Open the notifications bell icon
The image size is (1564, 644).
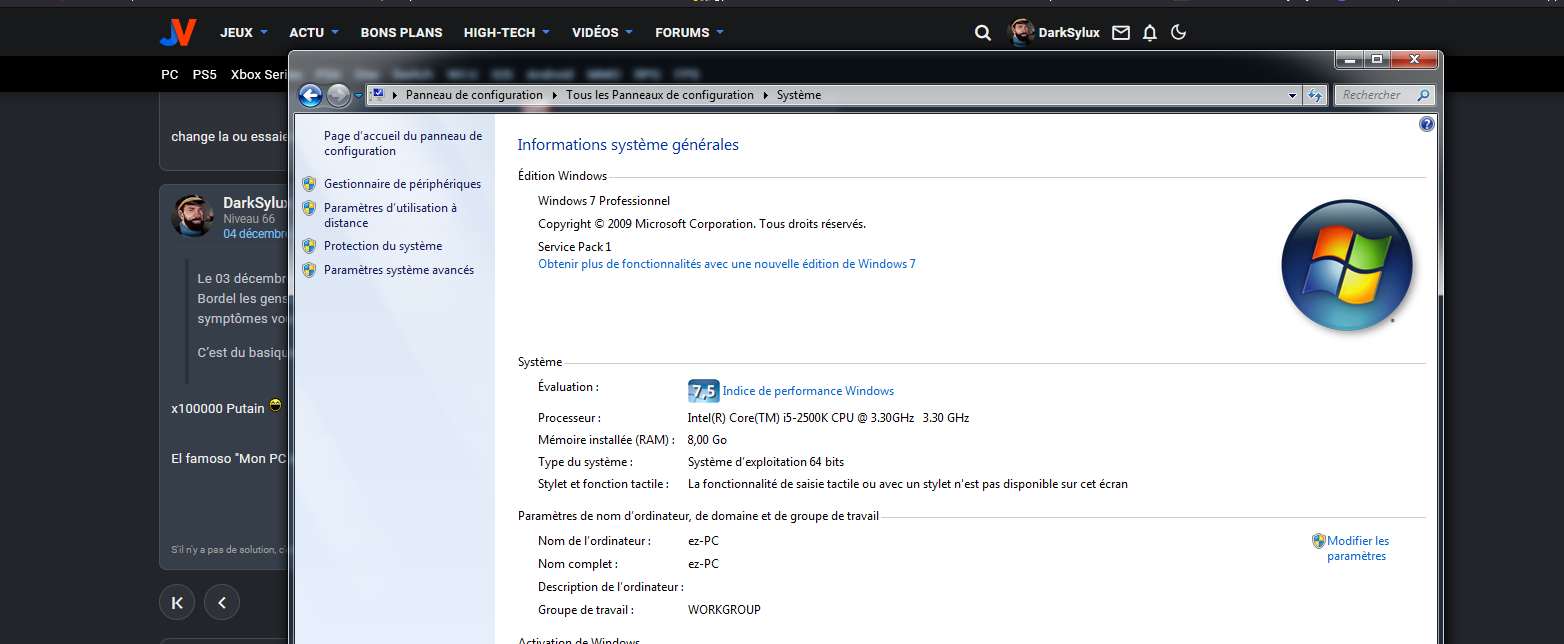click(x=1150, y=33)
